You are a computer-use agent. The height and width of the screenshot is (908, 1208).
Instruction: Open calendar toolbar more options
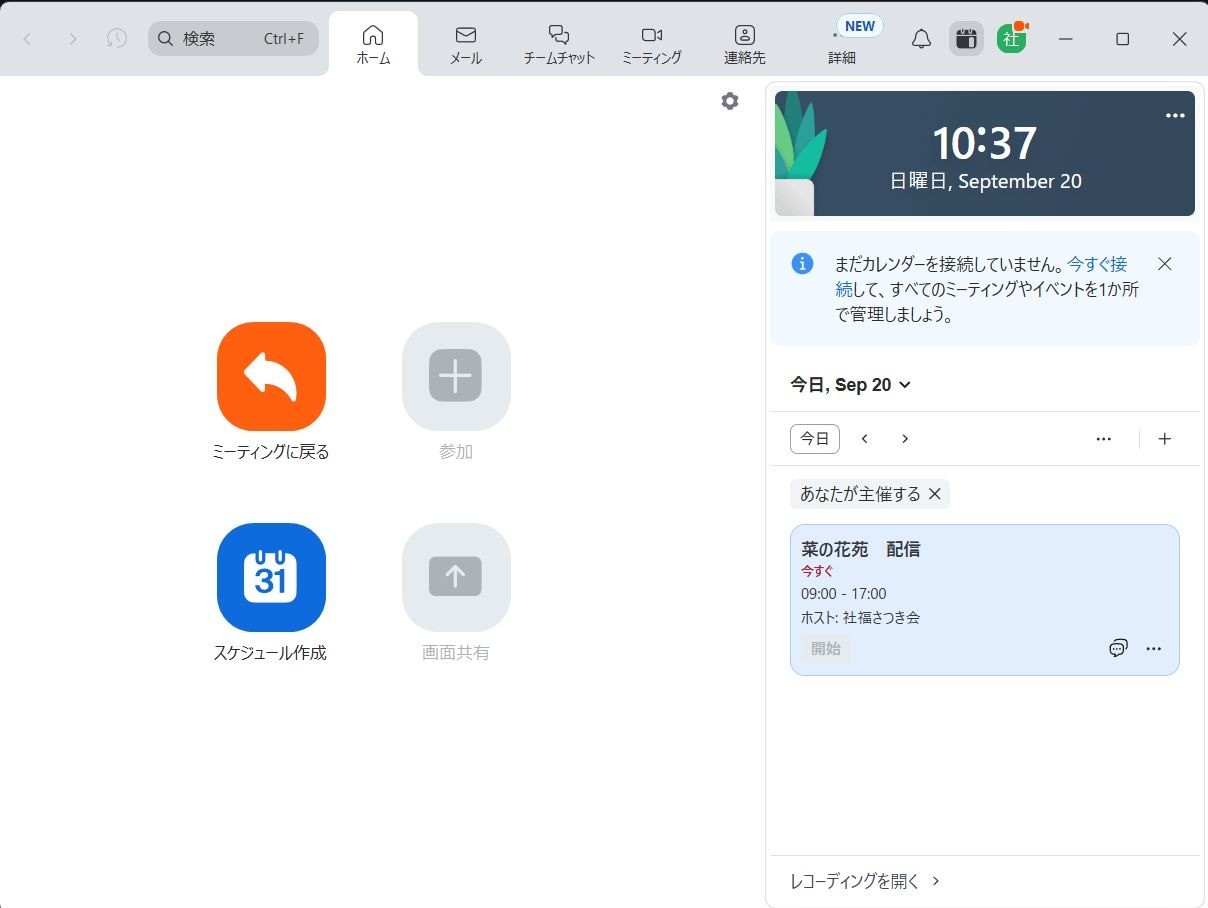point(1104,439)
